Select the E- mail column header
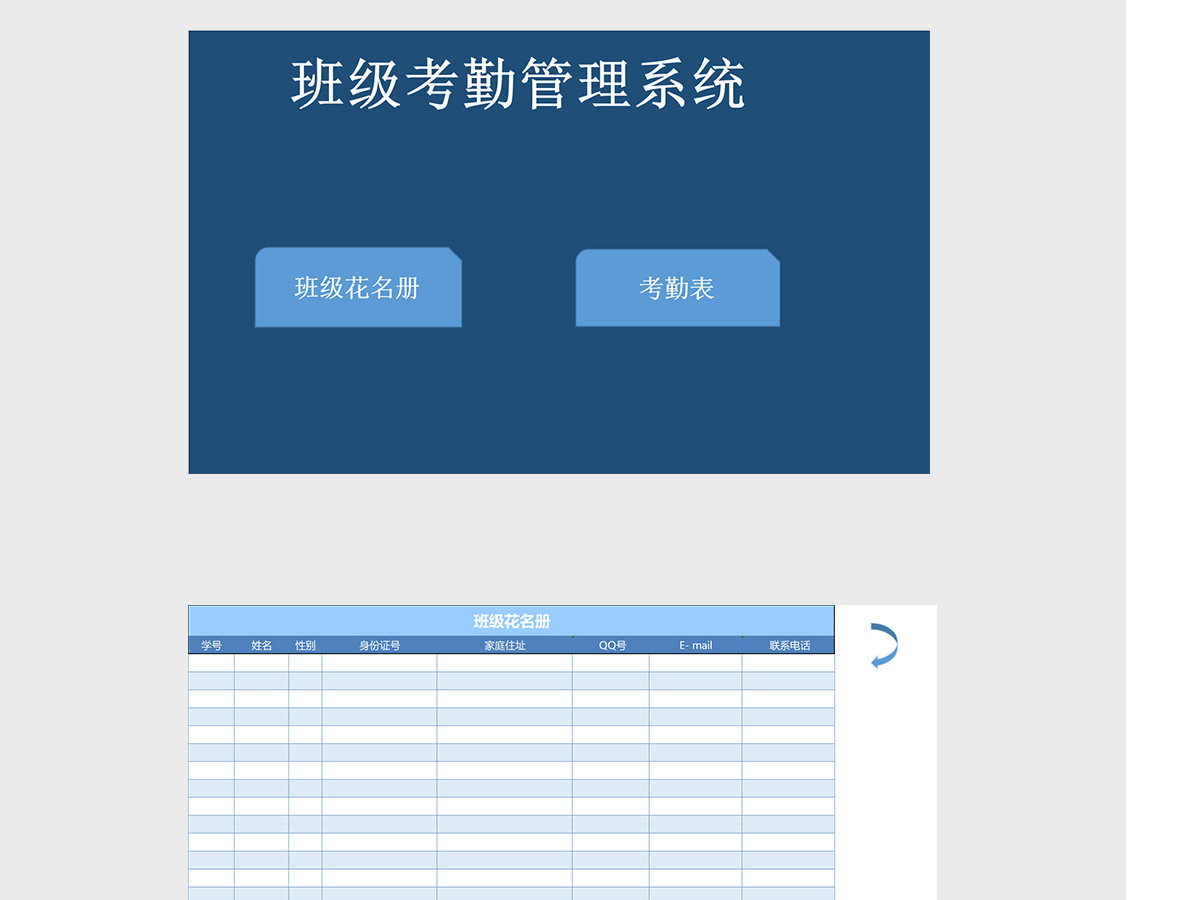Image resolution: width=1200 pixels, height=900 pixels. point(695,645)
